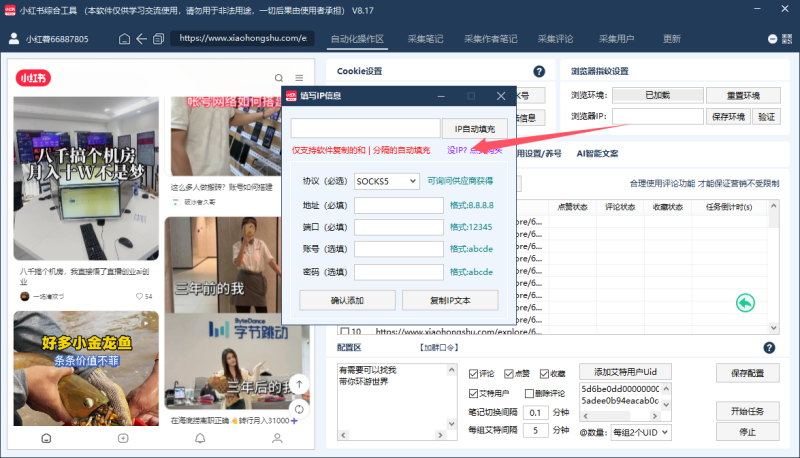Click the 验证 button
800x458 pixels.
pos(766,117)
